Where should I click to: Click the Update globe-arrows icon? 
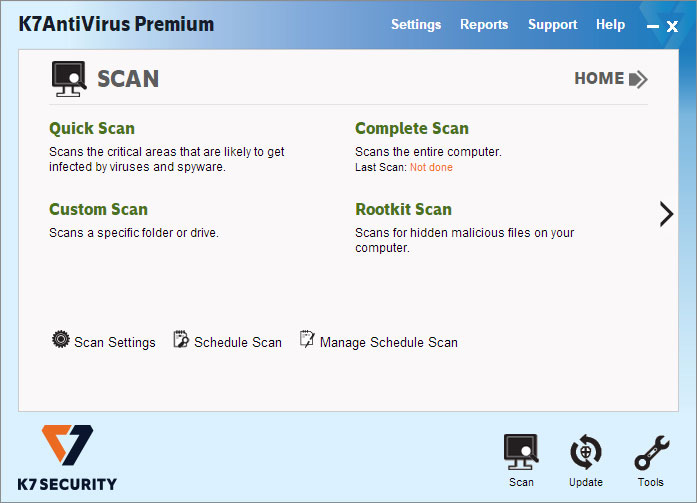tap(585, 452)
